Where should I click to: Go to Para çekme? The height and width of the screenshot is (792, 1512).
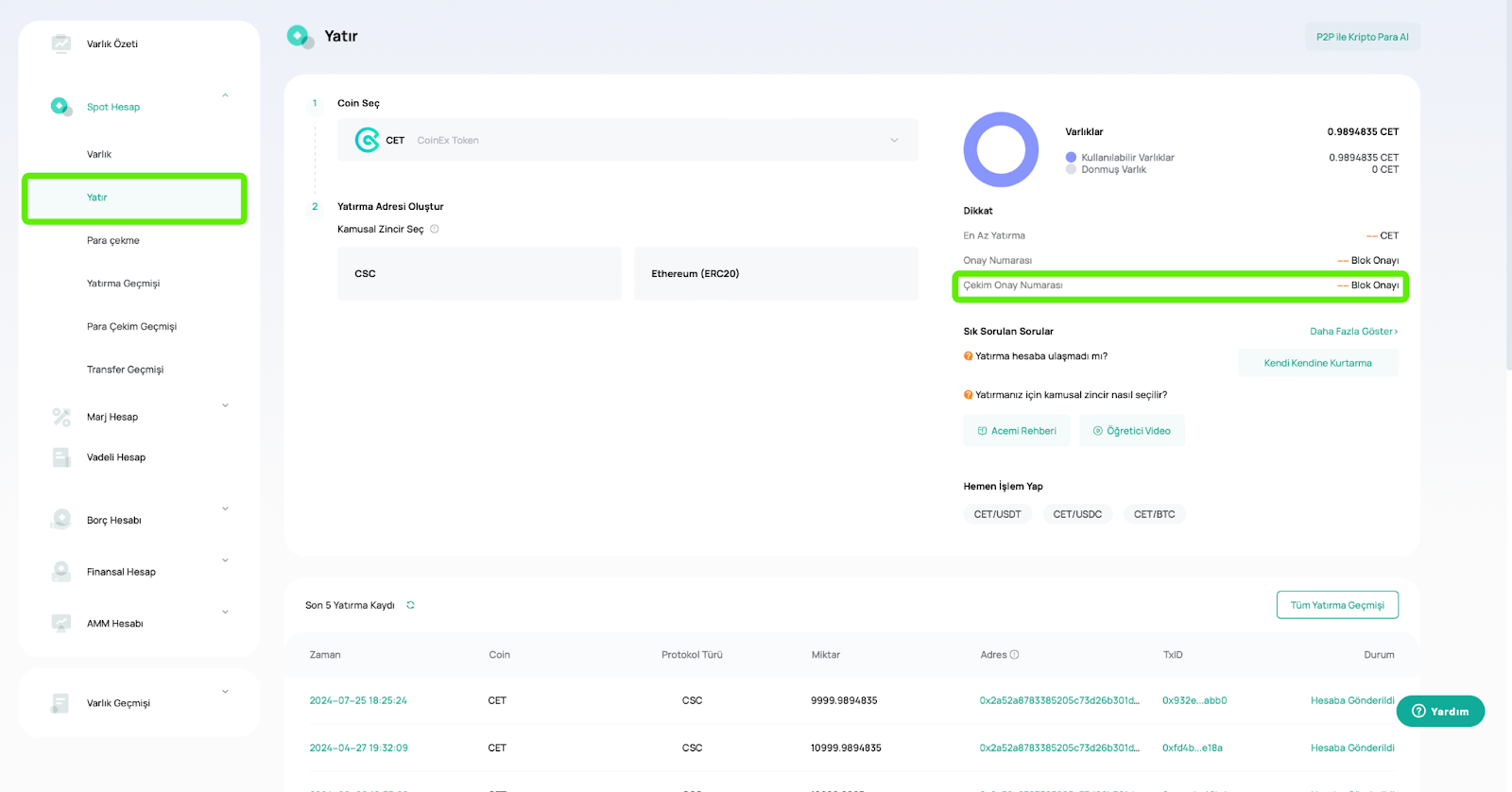(x=113, y=240)
